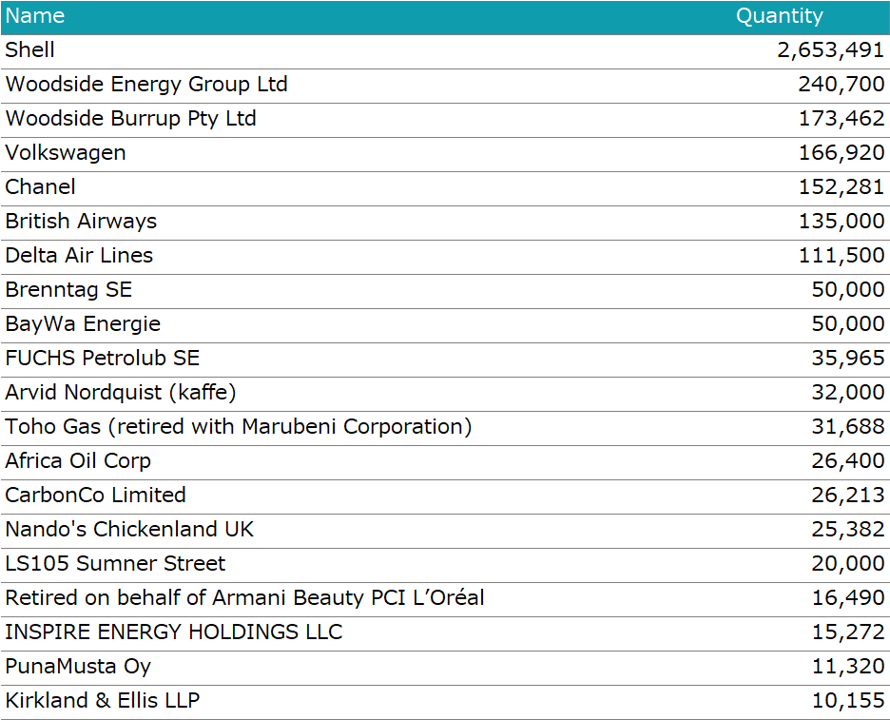Viewport: 890px width, 720px height.
Task: Select INSPIRE ENERGY HOLDINGS LLC row
Action: (x=174, y=632)
